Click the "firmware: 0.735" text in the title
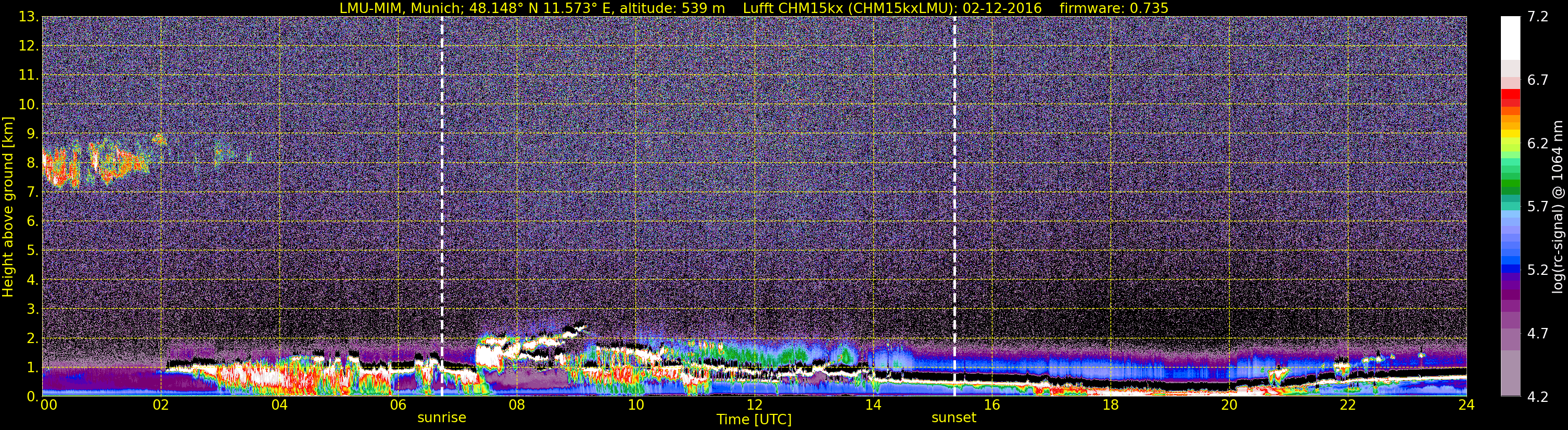Viewport: 1568px width, 430px height. coord(1114,8)
